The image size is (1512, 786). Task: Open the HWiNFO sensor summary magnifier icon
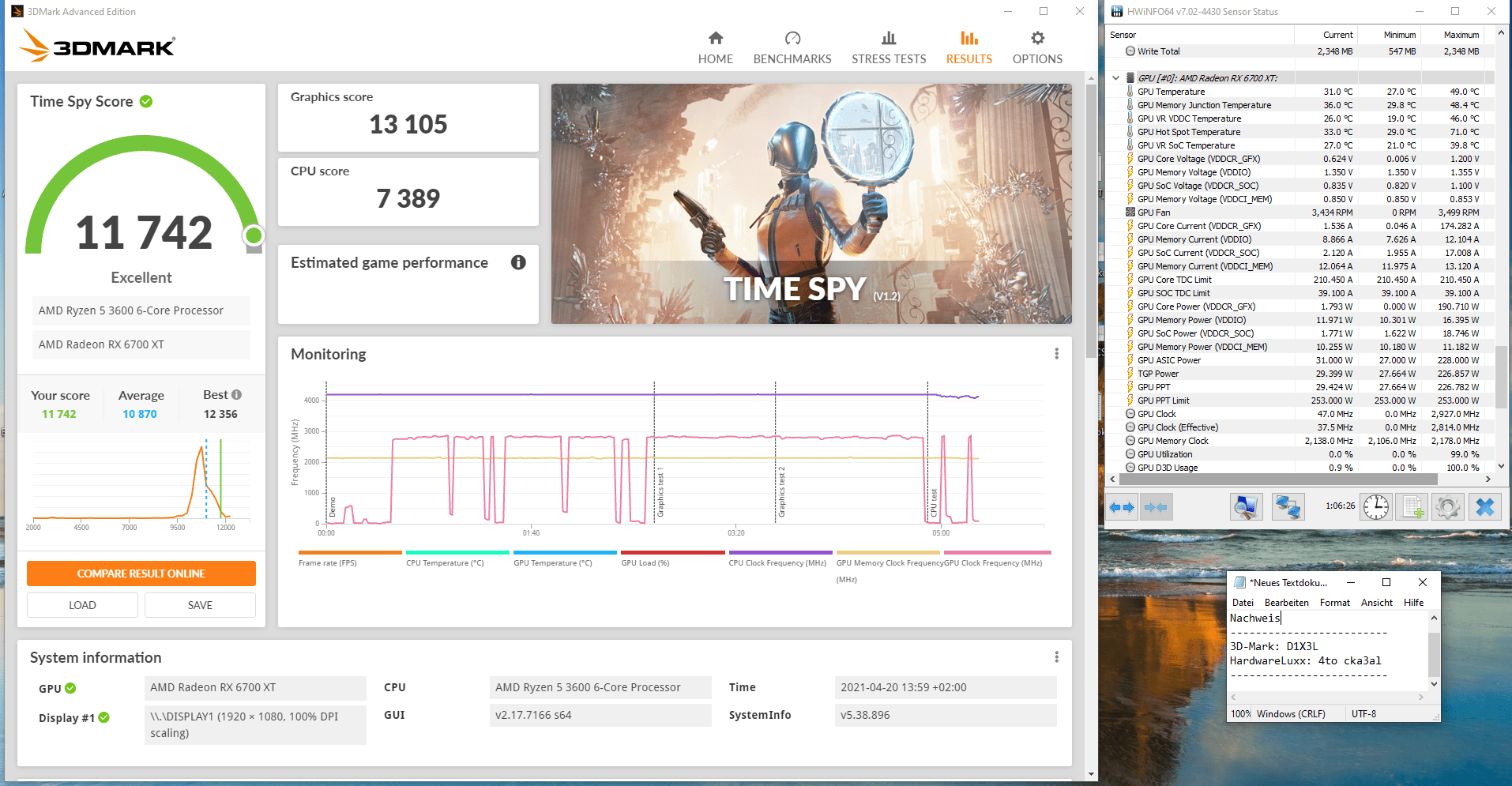click(1246, 506)
